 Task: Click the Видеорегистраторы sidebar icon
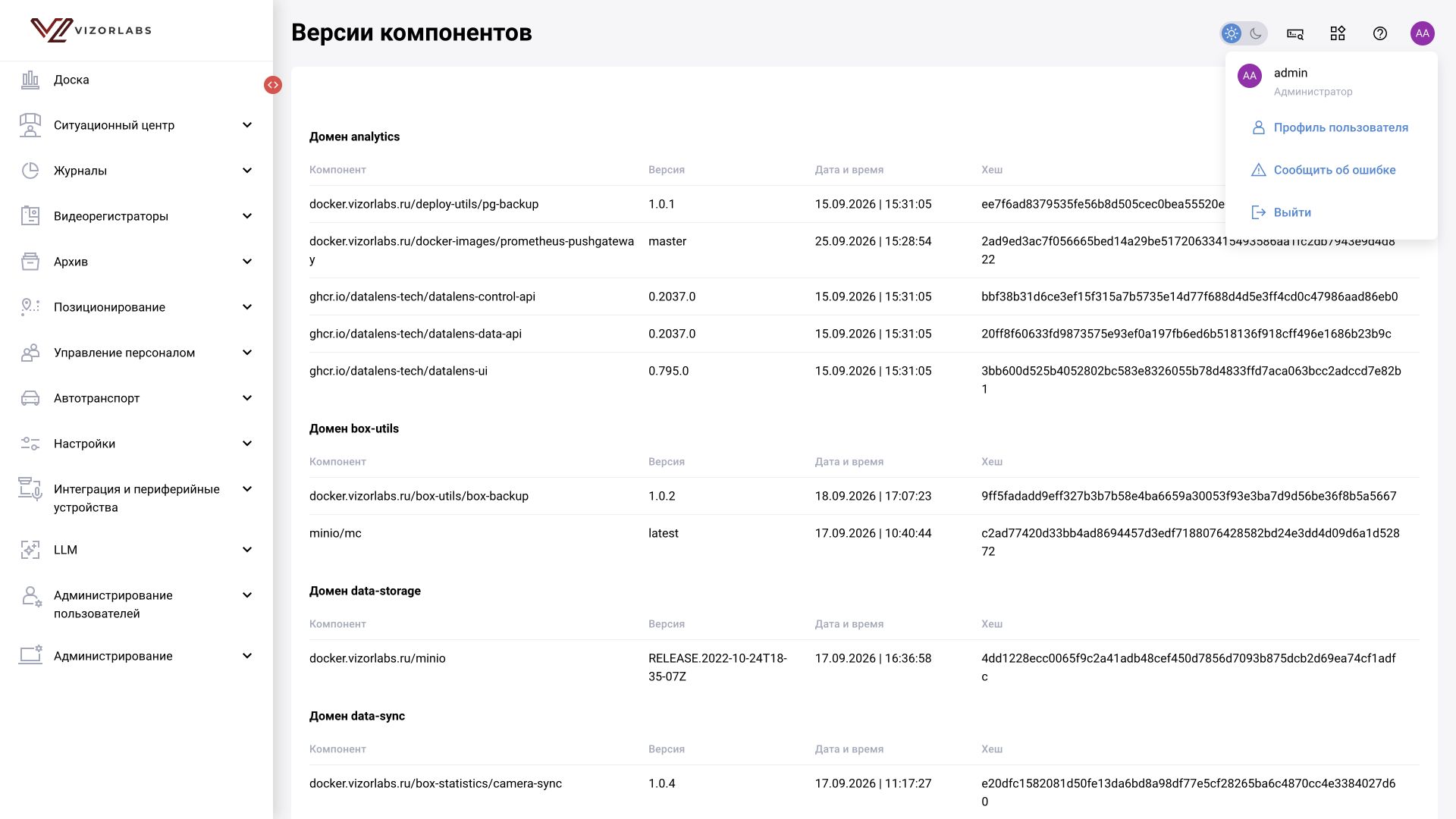[30, 216]
